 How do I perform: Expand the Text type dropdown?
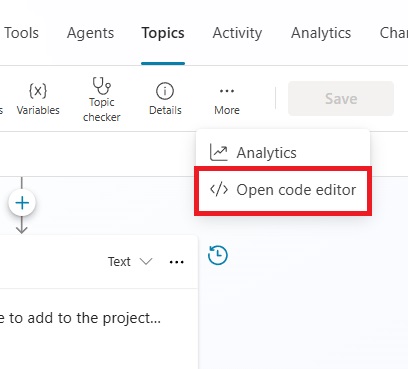130,262
